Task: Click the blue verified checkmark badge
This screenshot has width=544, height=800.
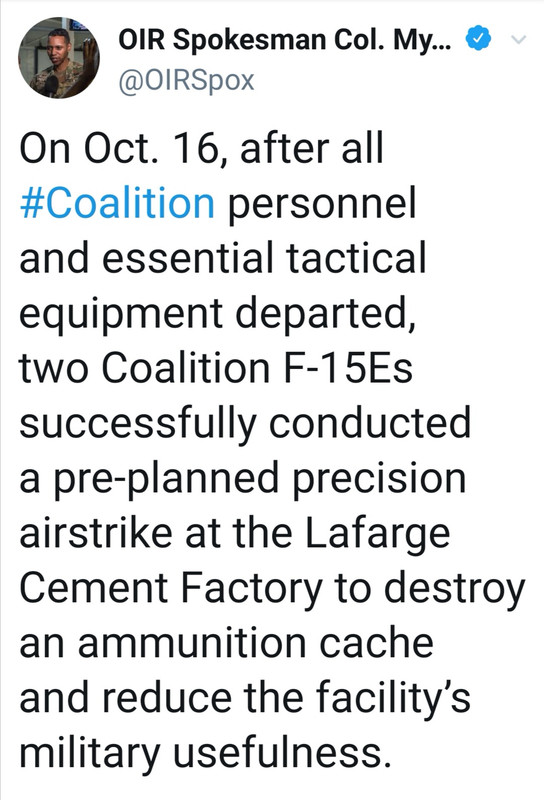Action: pos(478,38)
